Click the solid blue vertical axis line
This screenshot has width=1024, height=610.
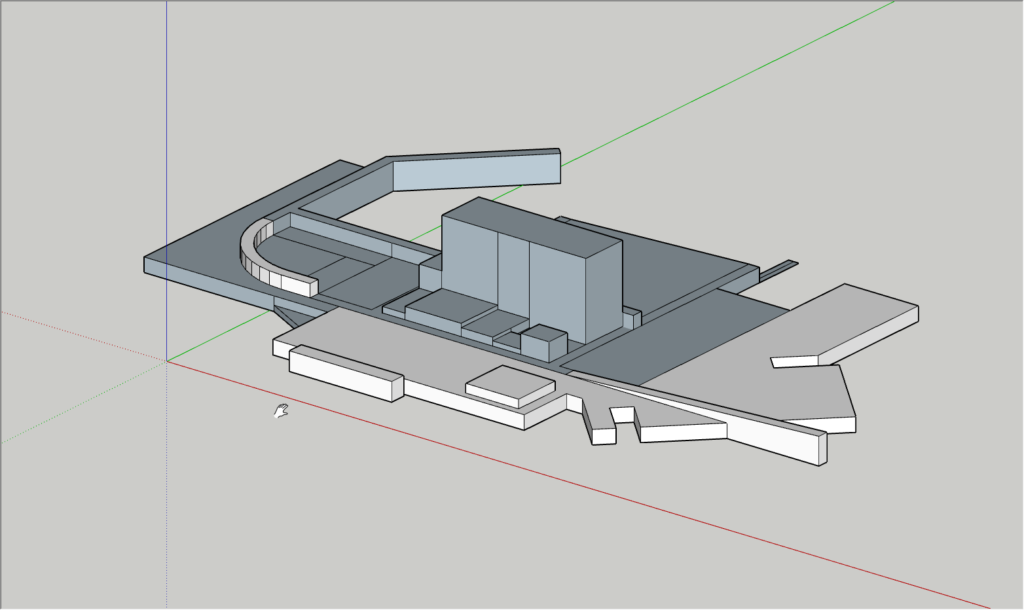pos(166,150)
